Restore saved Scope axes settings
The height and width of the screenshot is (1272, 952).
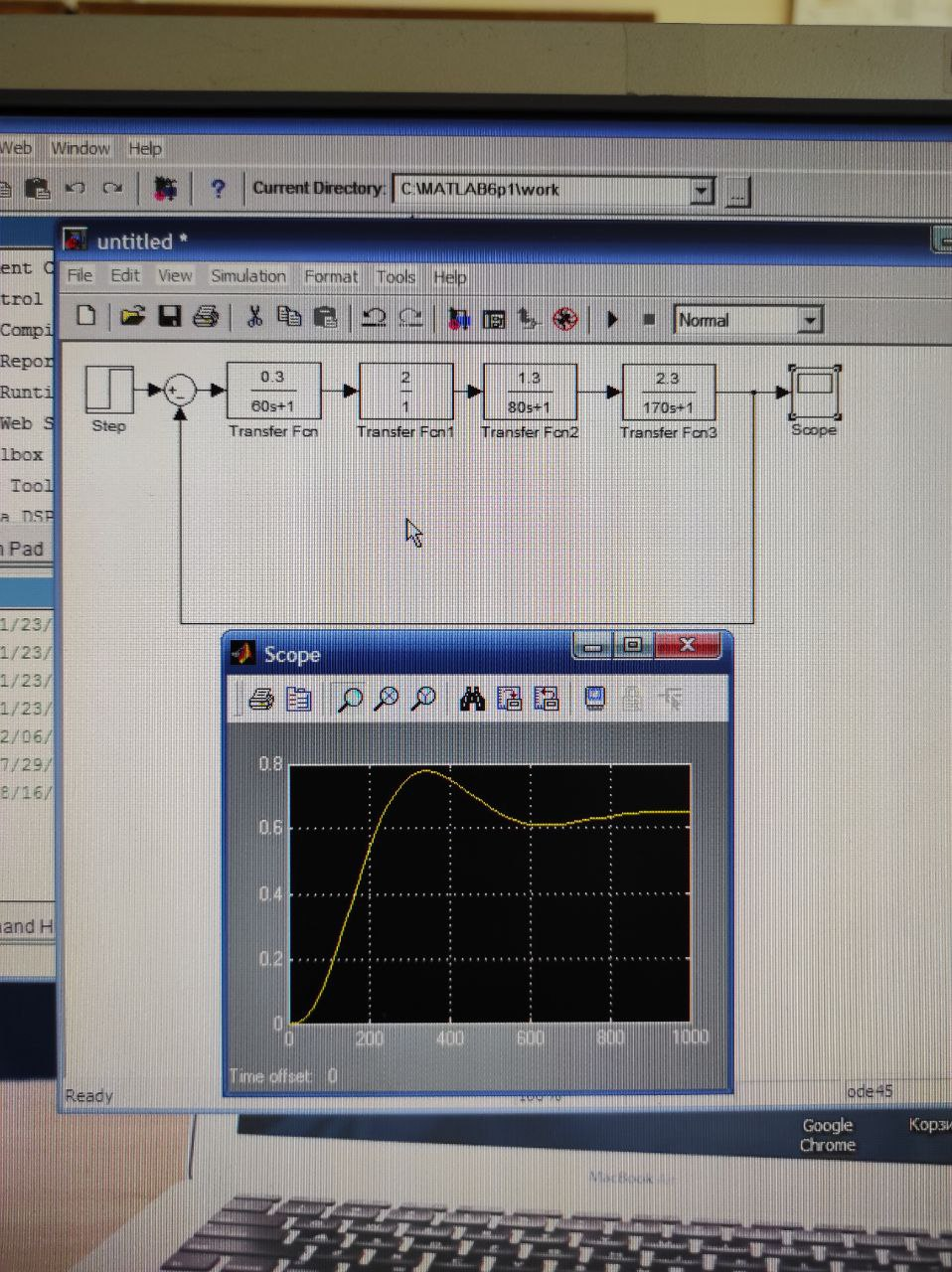coord(546,700)
